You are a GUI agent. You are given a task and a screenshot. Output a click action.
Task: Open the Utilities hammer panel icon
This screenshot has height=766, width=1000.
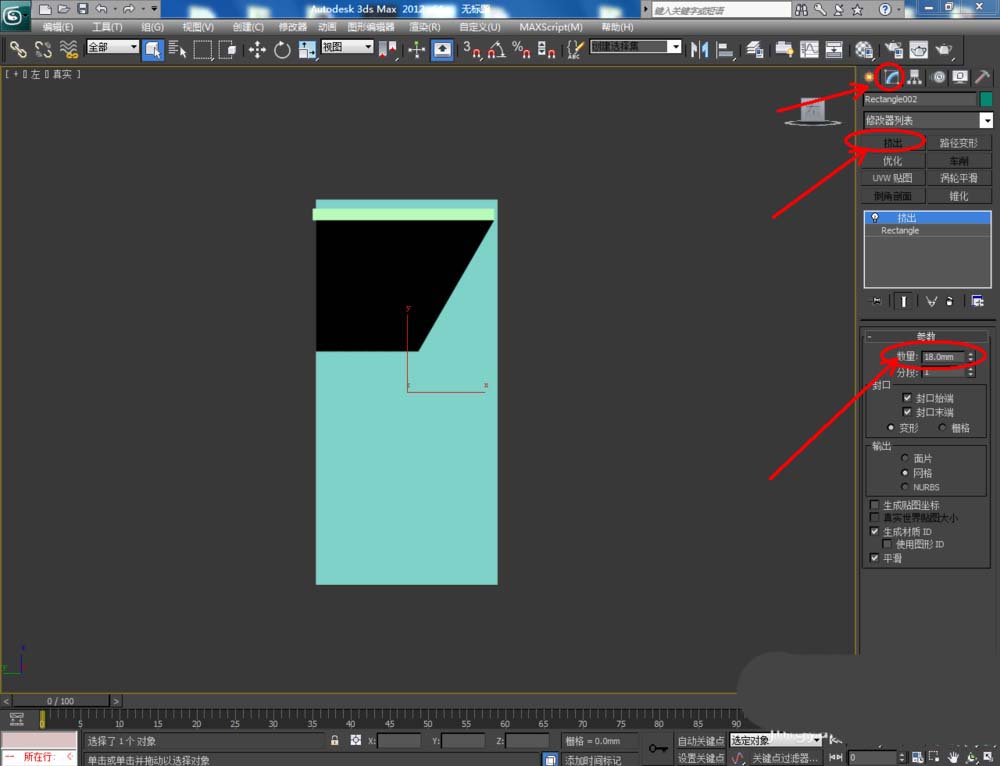[x=983, y=77]
